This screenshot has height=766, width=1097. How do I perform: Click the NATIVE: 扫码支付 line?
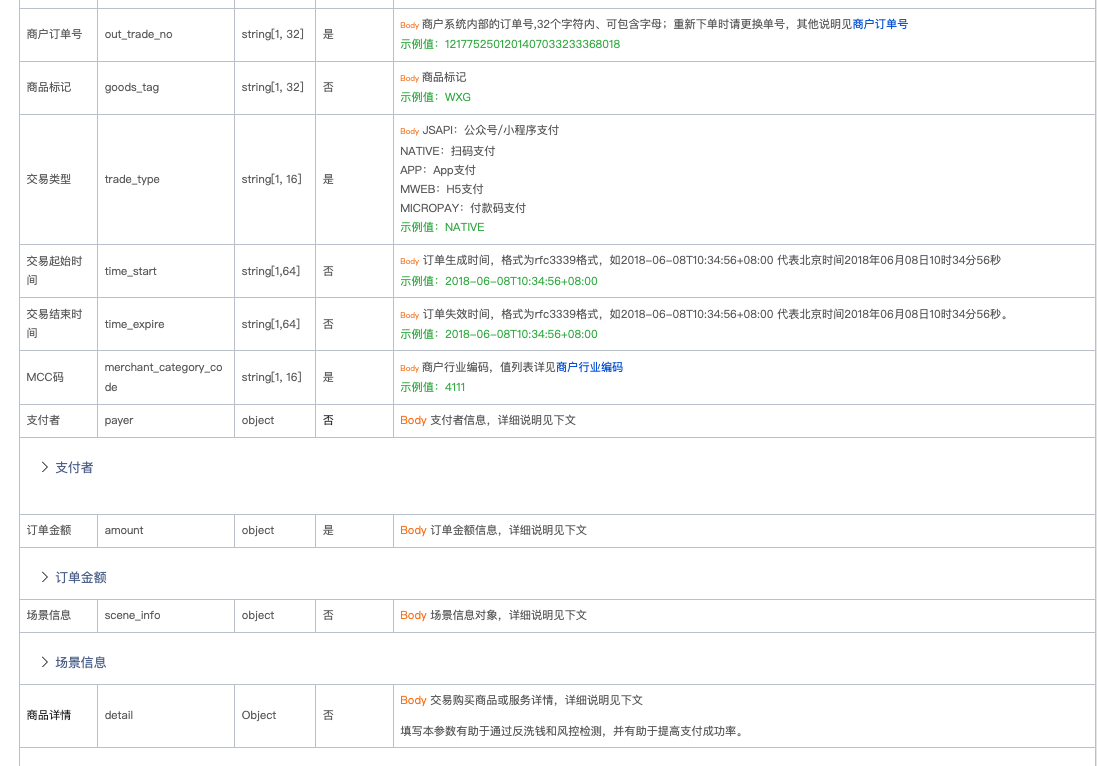coord(448,151)
